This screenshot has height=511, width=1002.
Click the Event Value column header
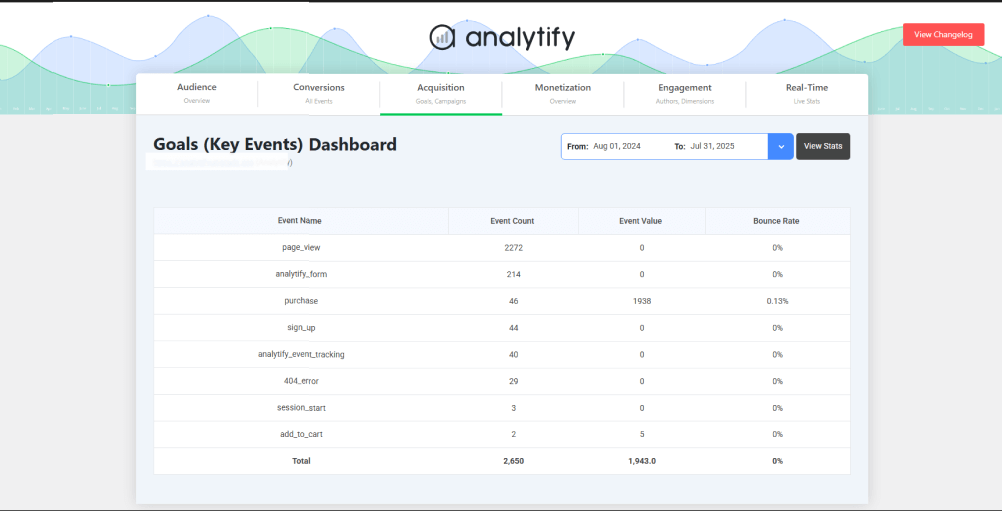pos(641,221)
